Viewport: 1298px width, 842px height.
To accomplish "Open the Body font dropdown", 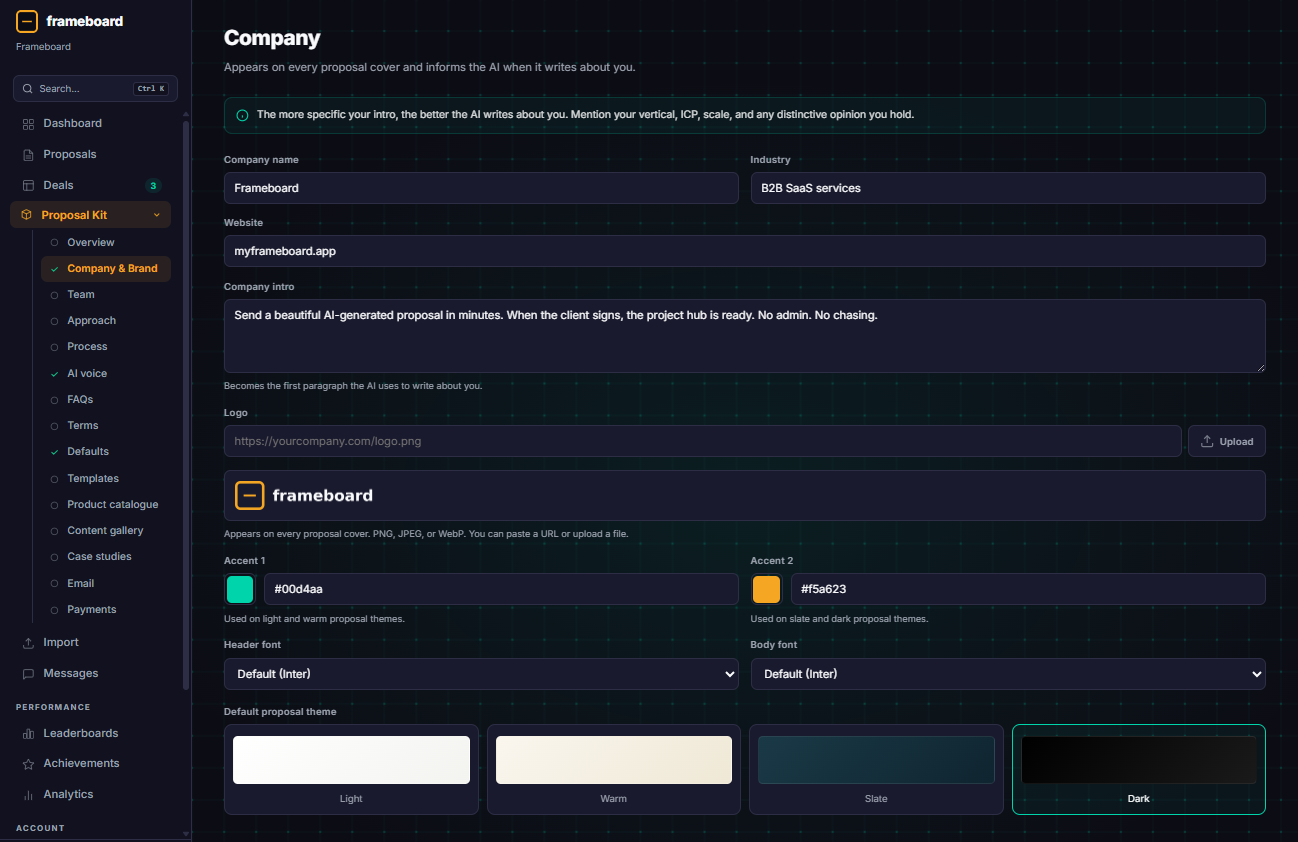I will (1008, 674).
